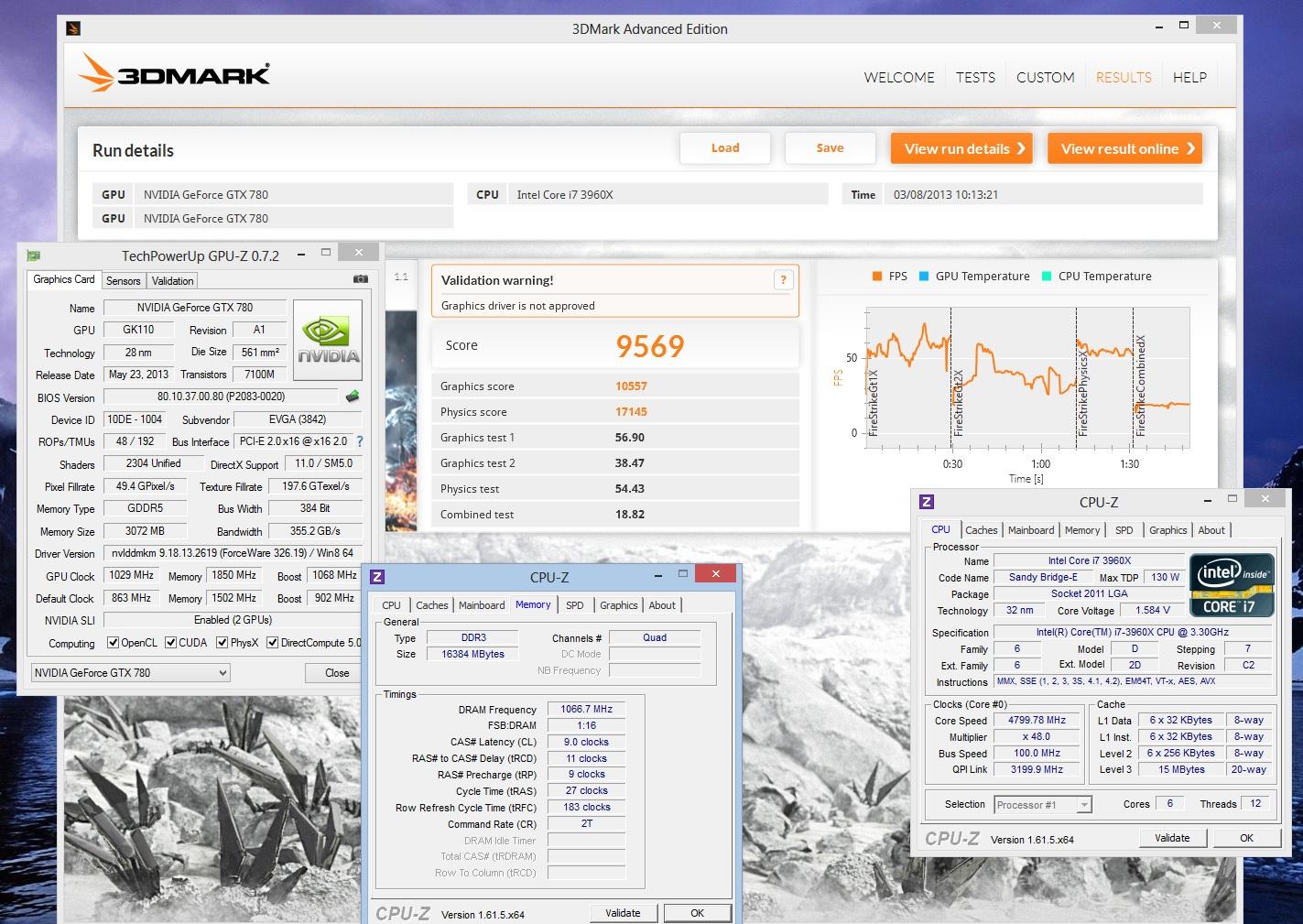Viewport: 1303px width, 924px height.
Task: Click the GPU-Z BIOS save chip icon
Action: pyautogui.click(x=352, y=397)
